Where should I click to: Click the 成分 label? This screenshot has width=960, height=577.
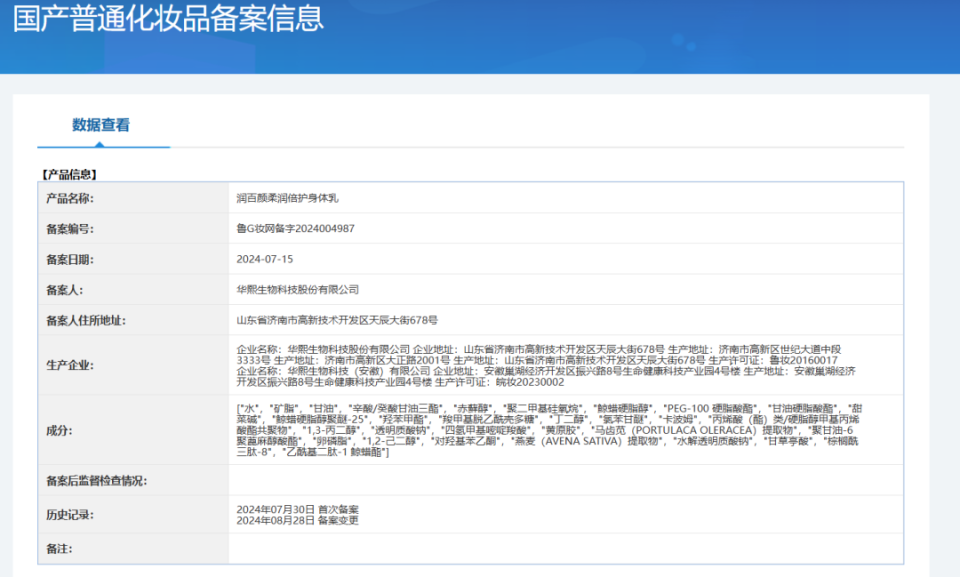pyautogui.click(x=59, y=431)
